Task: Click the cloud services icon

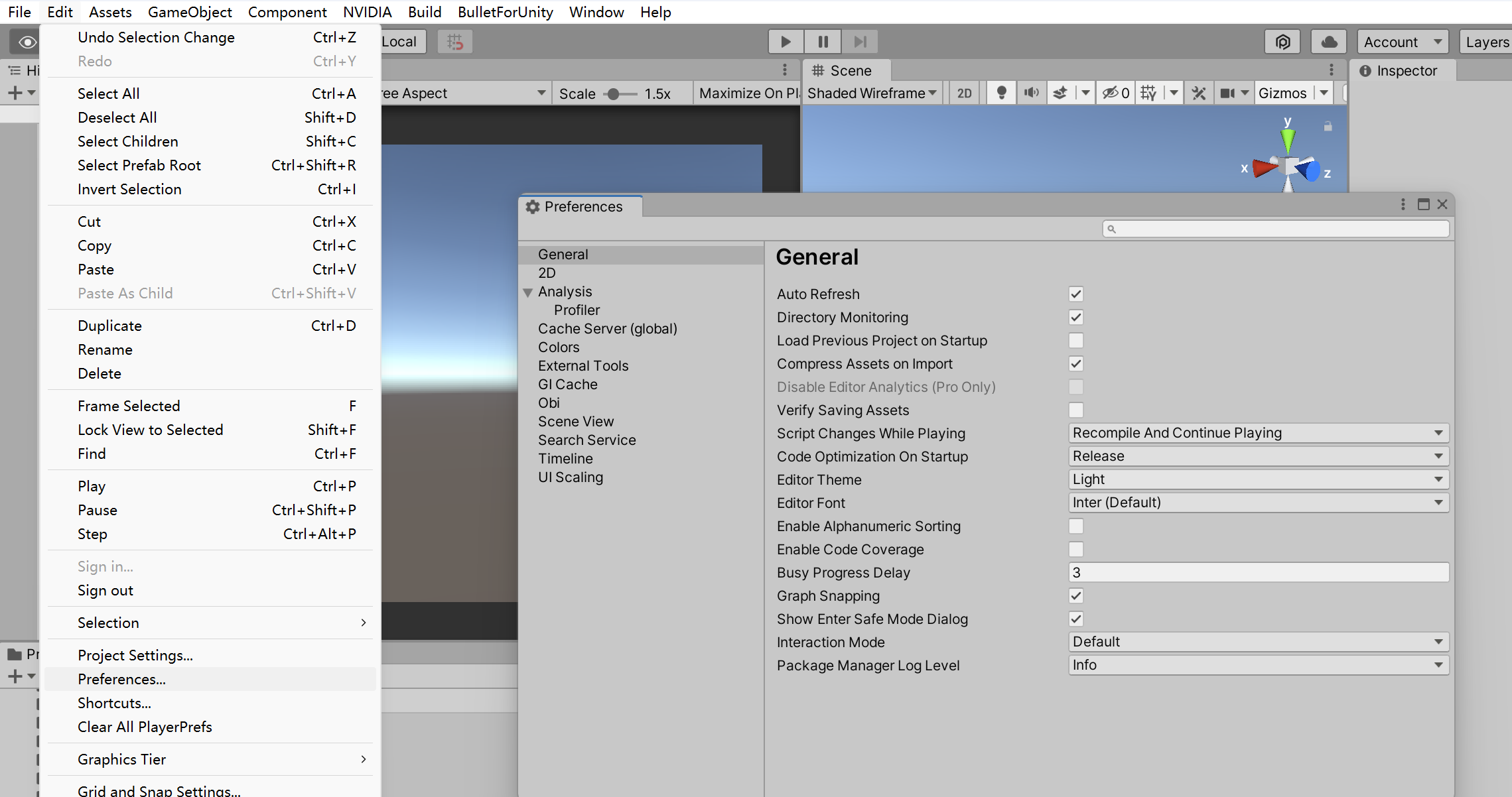Action: point(1328,42)
